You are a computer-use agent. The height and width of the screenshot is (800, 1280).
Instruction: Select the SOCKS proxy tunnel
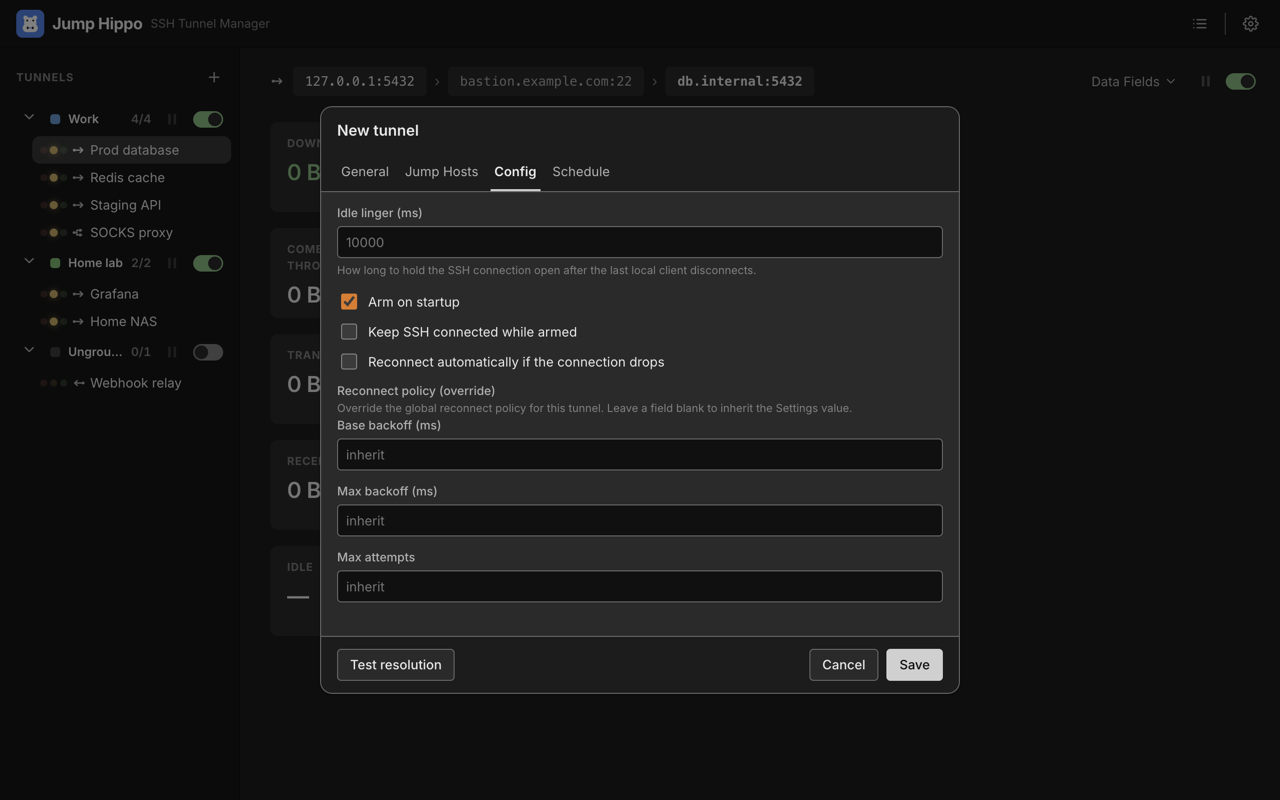132,232
